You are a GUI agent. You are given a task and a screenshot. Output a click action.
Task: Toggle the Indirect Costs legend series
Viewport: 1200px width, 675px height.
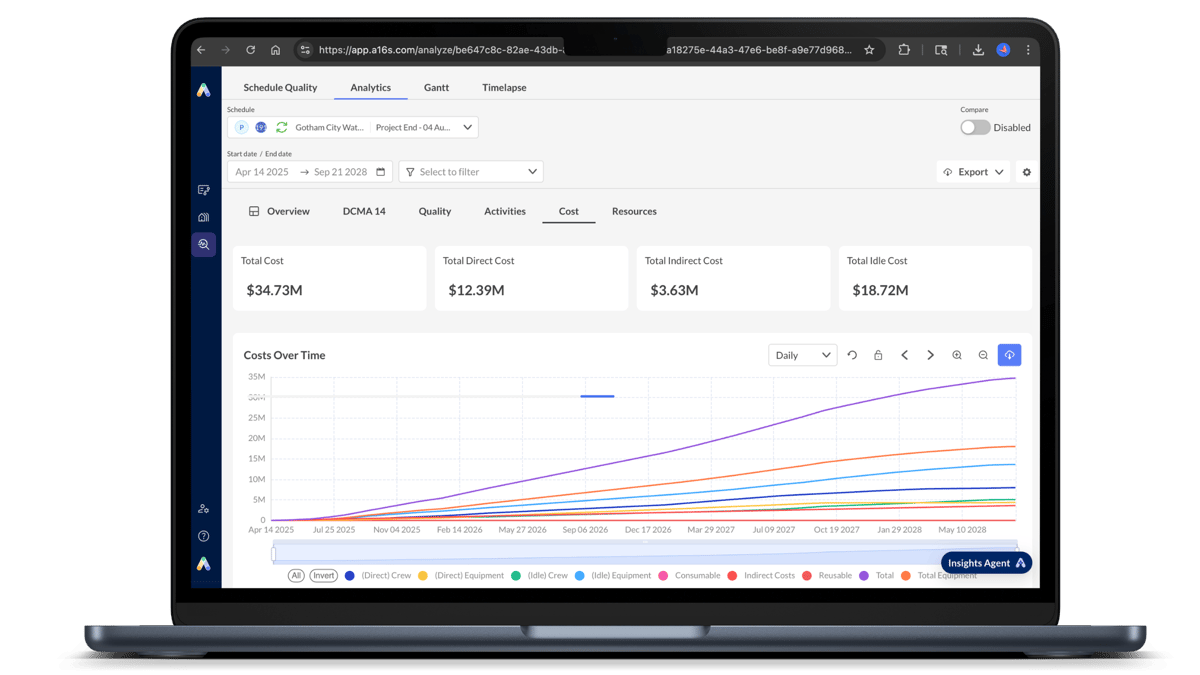point(762,576)
